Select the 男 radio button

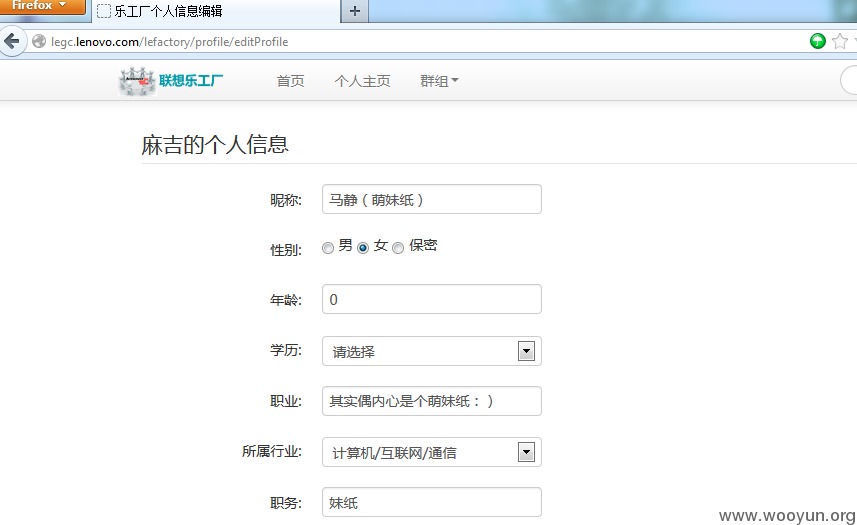327,248
